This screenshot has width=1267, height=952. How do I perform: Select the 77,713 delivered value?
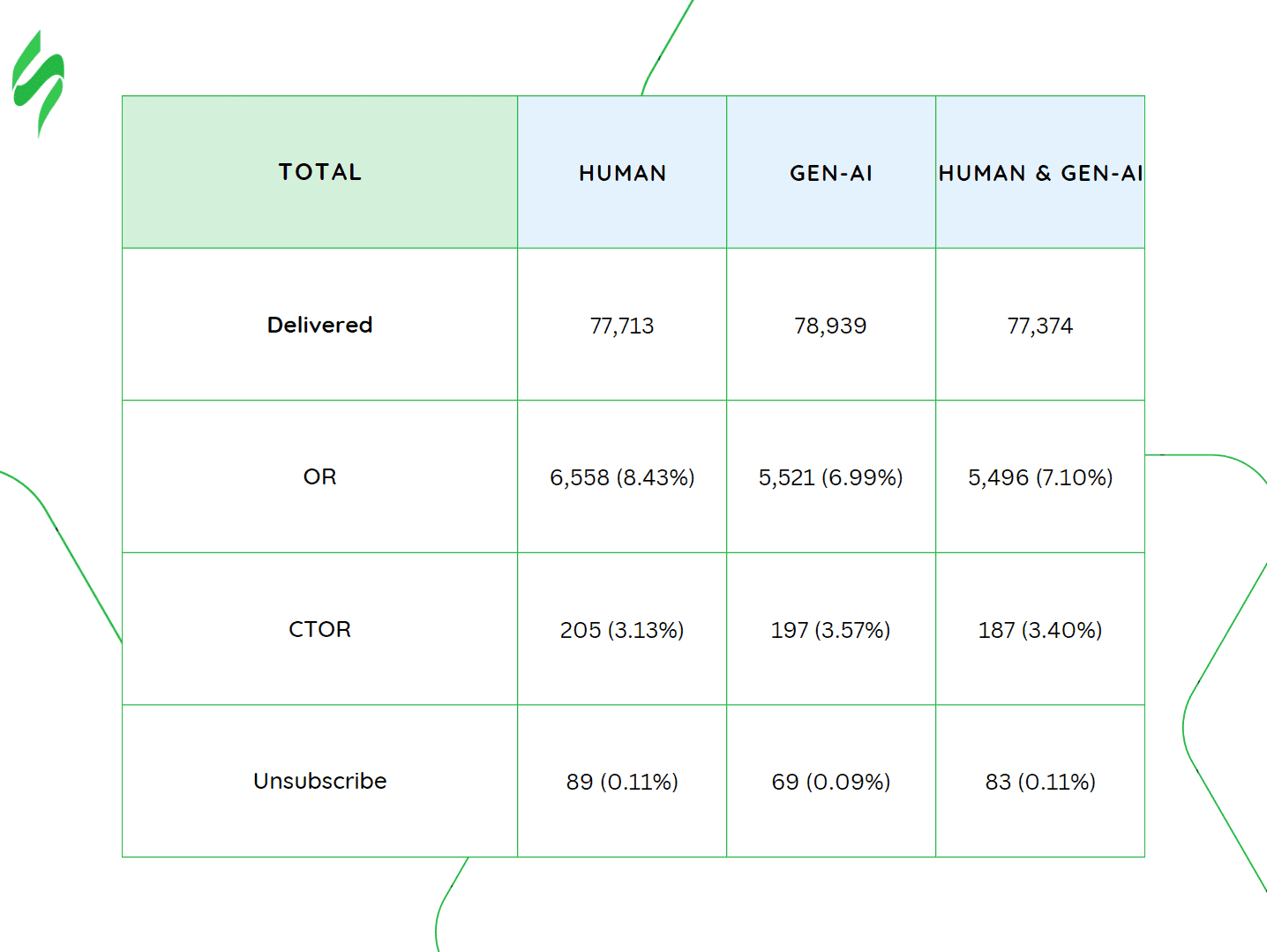pyautogui.click(x=622, y=326)
